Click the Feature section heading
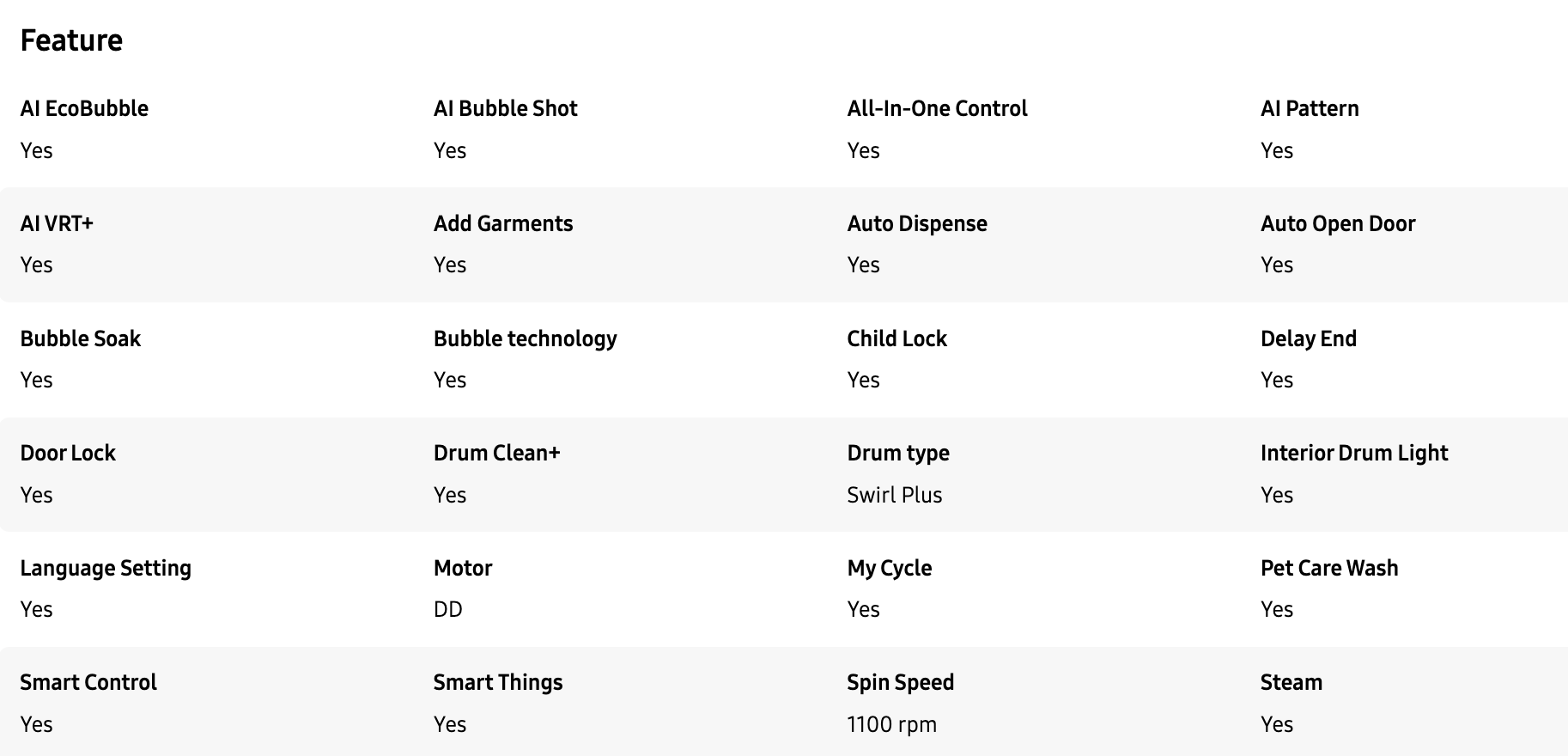The width and height of the screenshot is (1568, 756). pyautogui.click(x=71, y=40)
